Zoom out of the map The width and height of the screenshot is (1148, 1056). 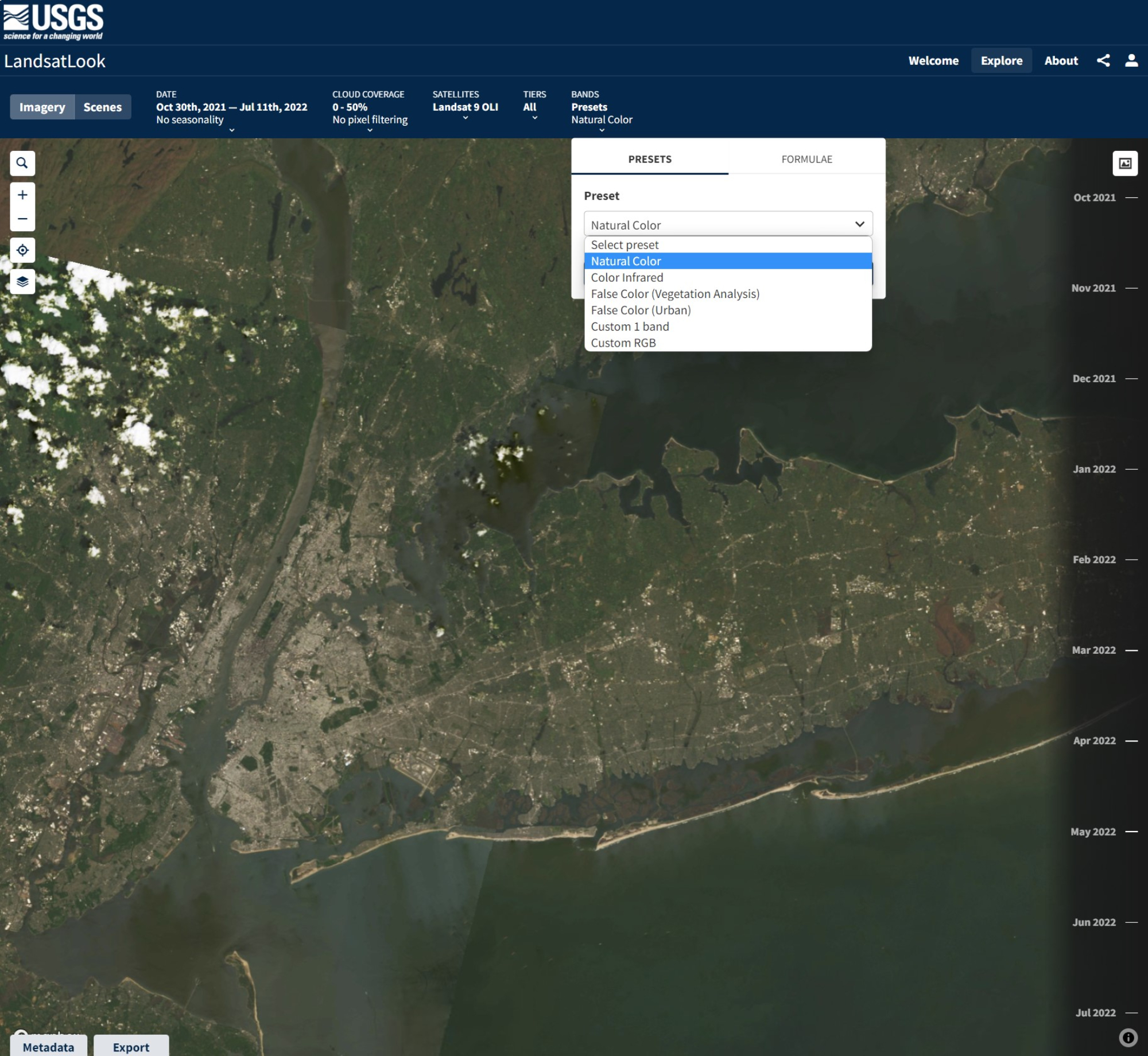(22, 218)
